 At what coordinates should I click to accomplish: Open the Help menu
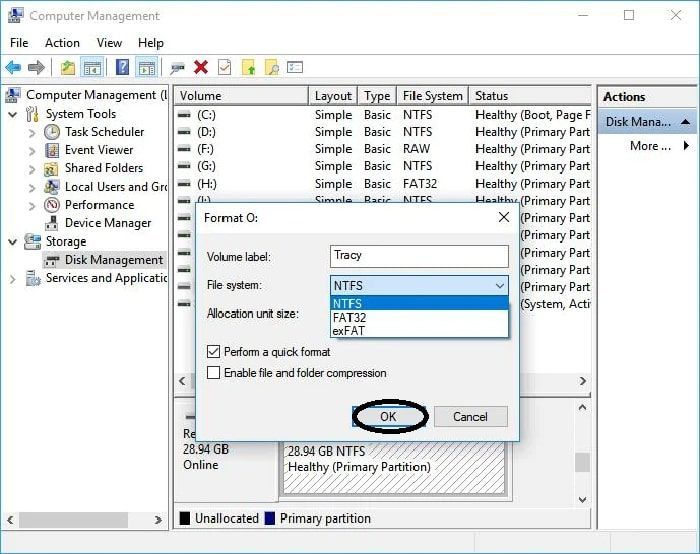pos(150,43)
